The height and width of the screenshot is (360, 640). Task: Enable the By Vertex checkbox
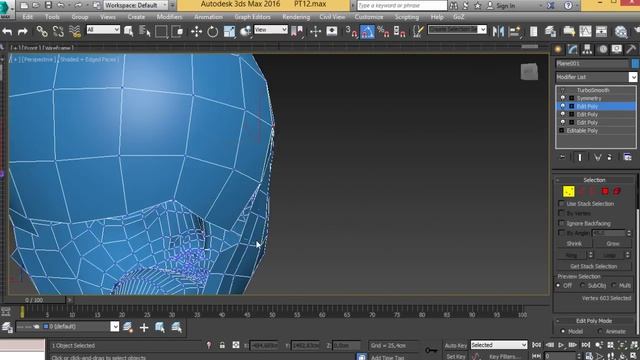coord(561,213)
